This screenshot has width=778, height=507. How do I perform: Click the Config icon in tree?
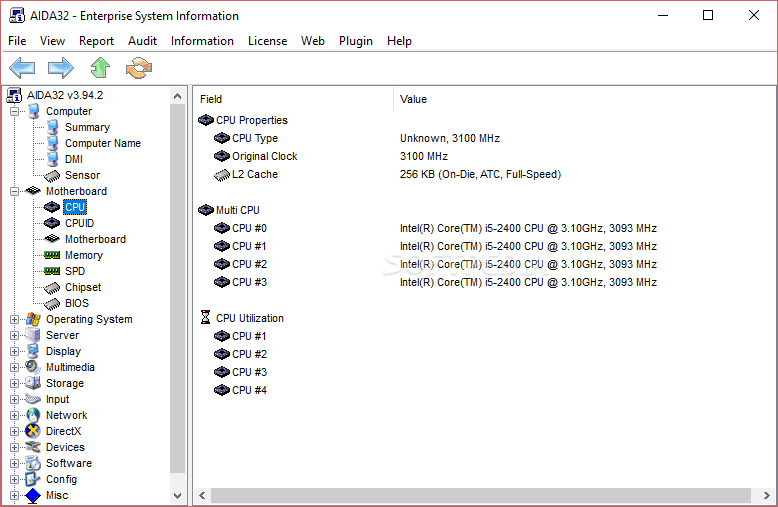tap(33, 479)
